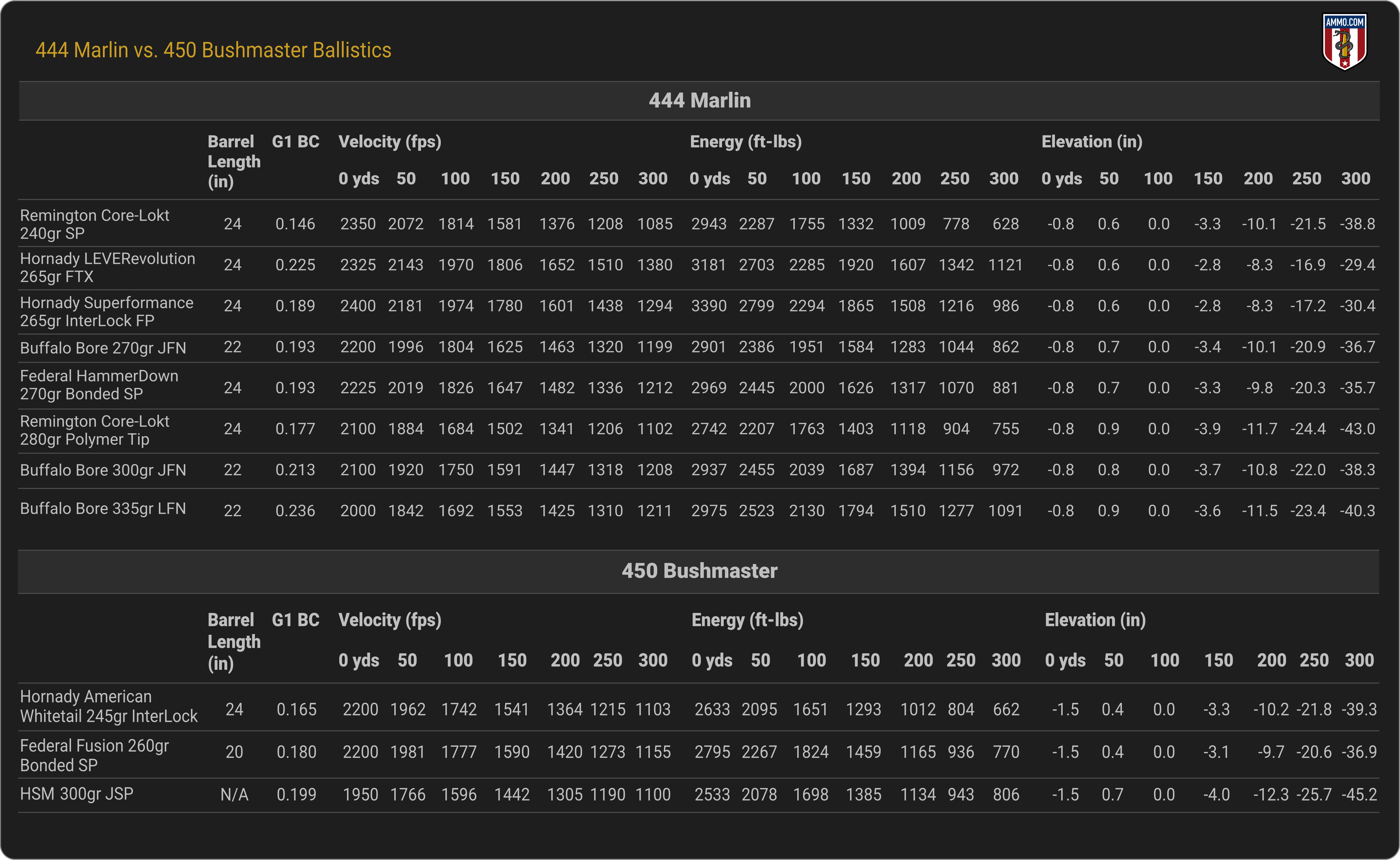Select 200-yard elevation value -9.8
Viewport: 1400px width, 860px height.
pos(1259,388)
